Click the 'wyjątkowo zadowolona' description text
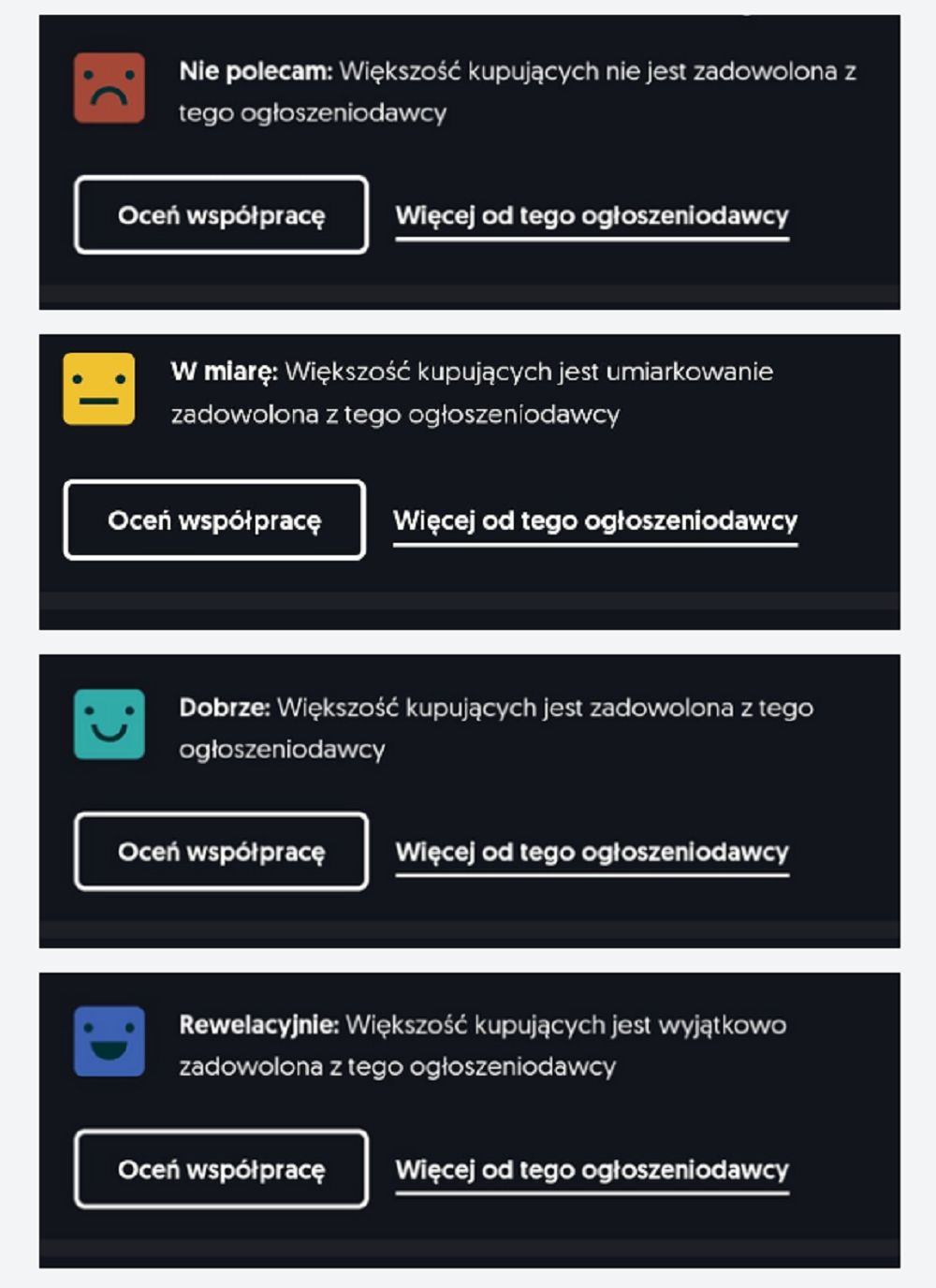Screen dimensions: 936x1288 click(x=722, y=1026)
